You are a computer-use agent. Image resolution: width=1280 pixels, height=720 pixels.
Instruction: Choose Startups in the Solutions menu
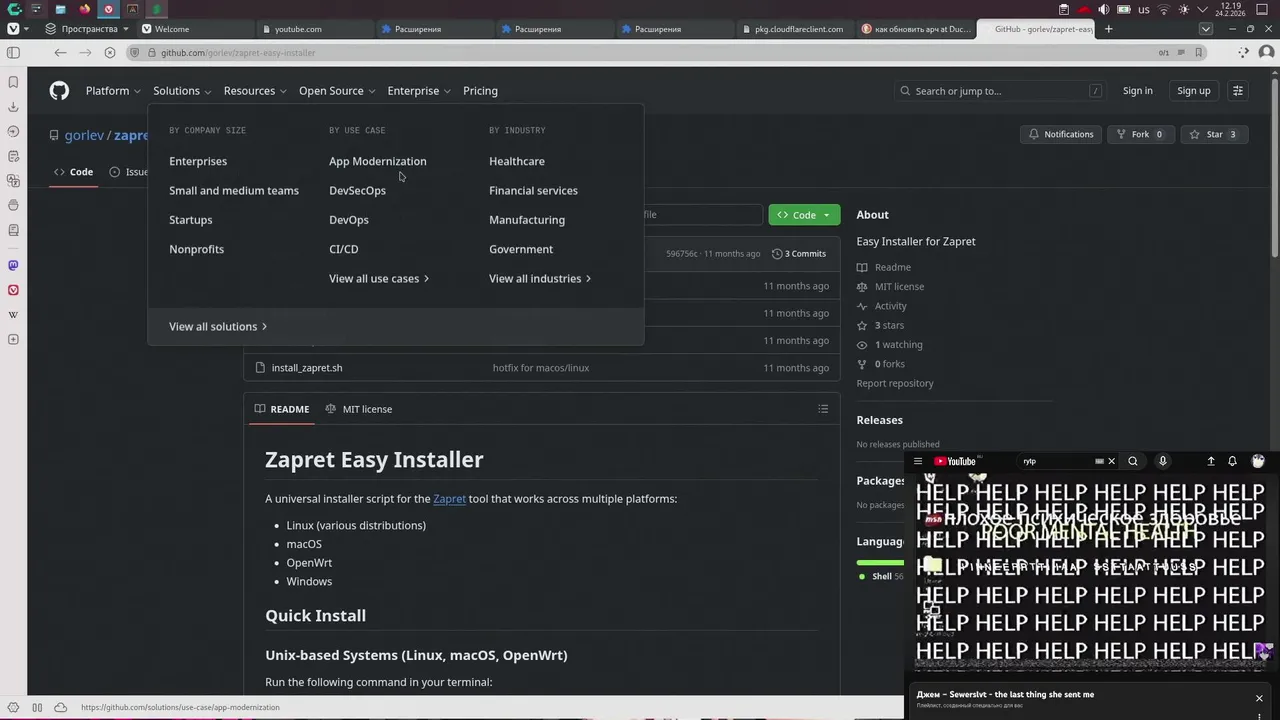191,220
